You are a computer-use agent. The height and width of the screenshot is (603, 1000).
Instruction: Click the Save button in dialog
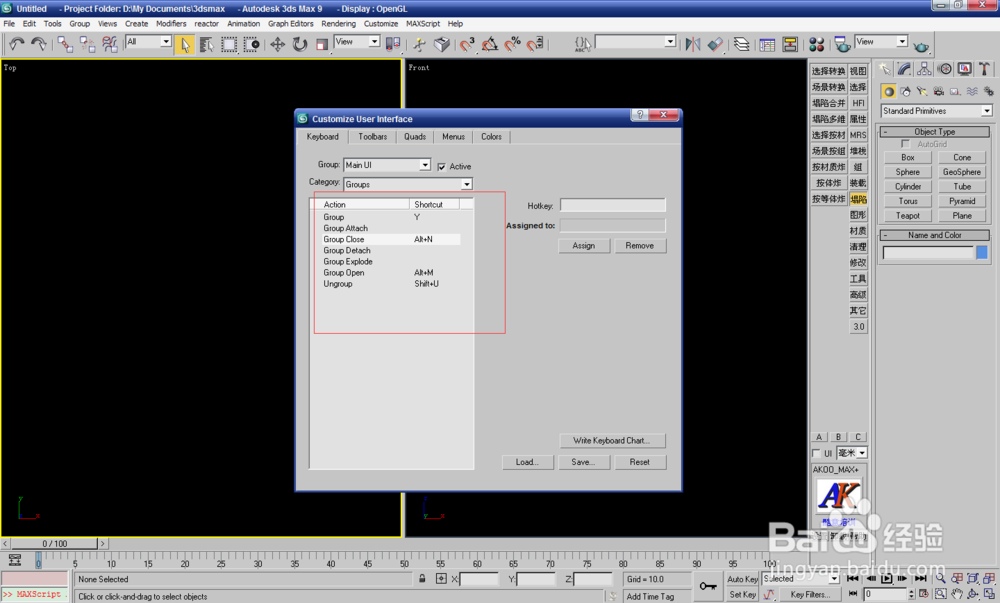point(584,462)
